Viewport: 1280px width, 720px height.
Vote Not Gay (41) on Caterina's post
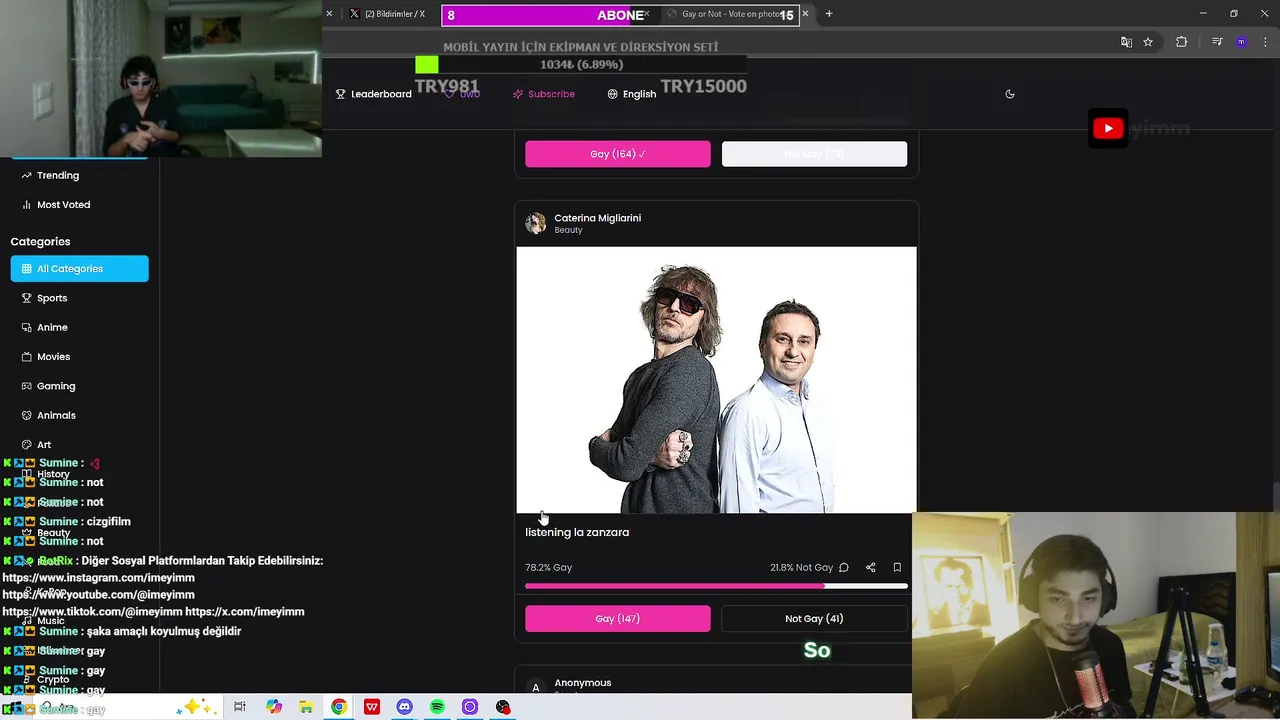point(814,618)
